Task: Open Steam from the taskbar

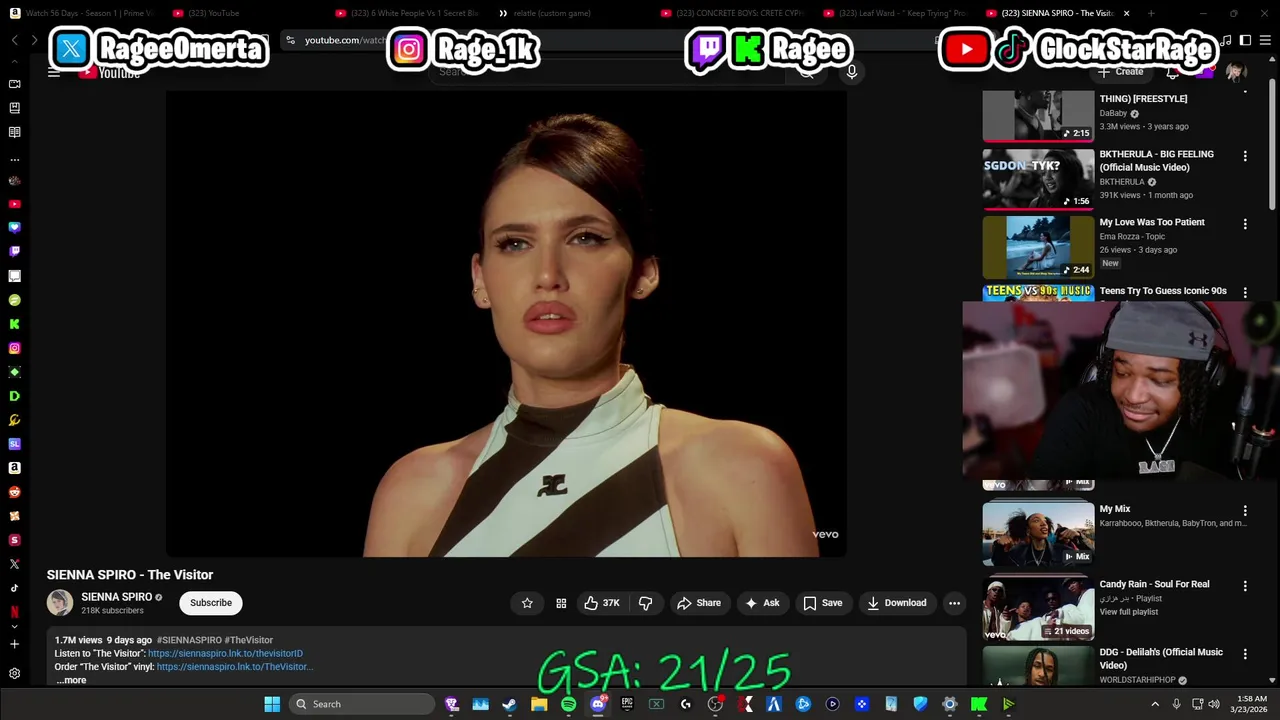Action: [x=509, y=704]
